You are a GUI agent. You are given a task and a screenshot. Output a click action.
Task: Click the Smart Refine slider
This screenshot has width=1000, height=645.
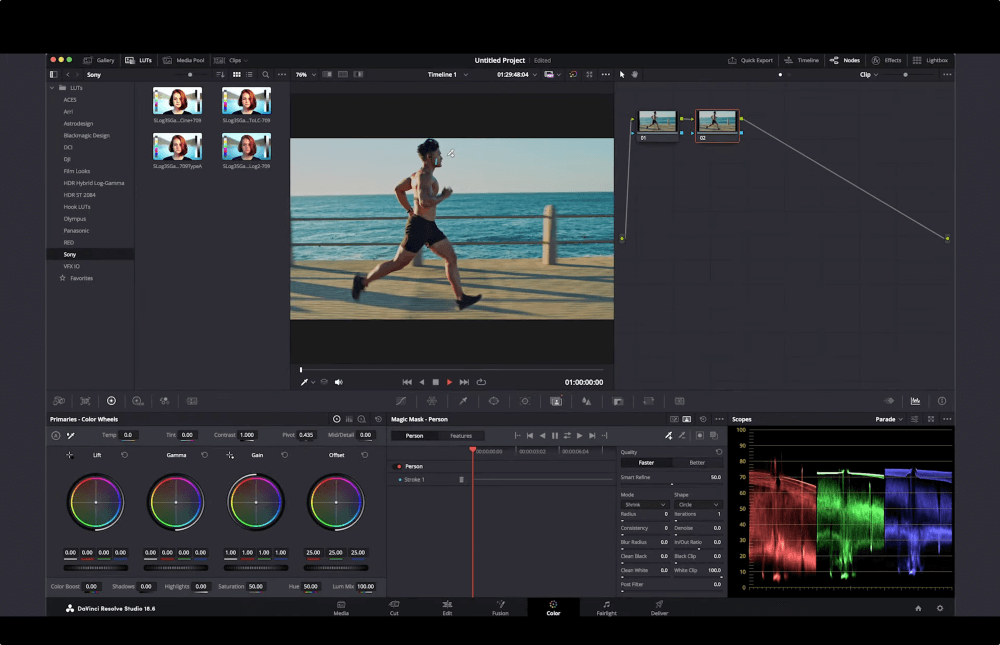pyautogui.click(x=671, y=484)
